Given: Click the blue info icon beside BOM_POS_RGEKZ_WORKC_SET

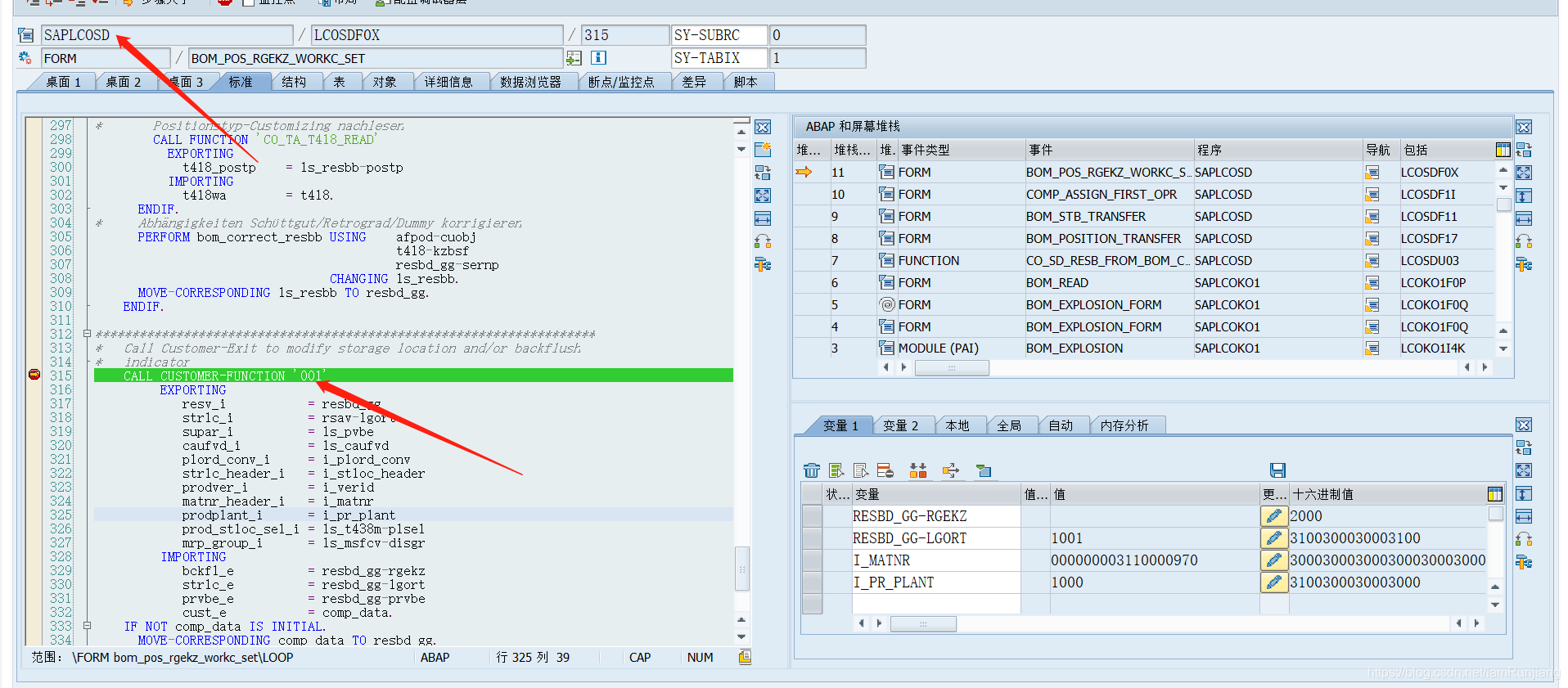Looking at the screenshot, I should point(598,58).
